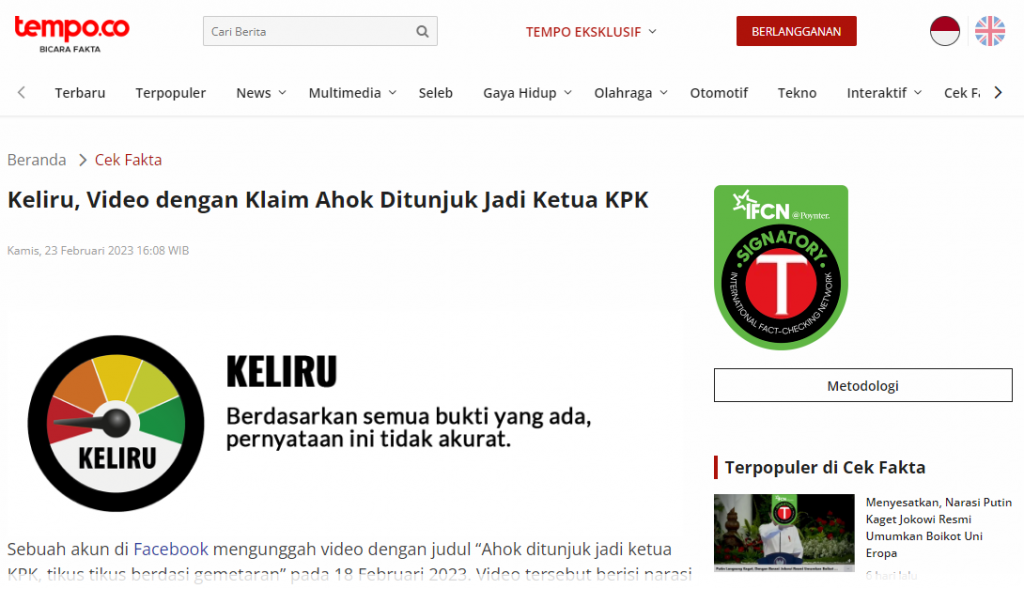Expand the Olahraga menu chevron
The width and height of the screenshot is (1024, 589).
[x=664, y=93]
